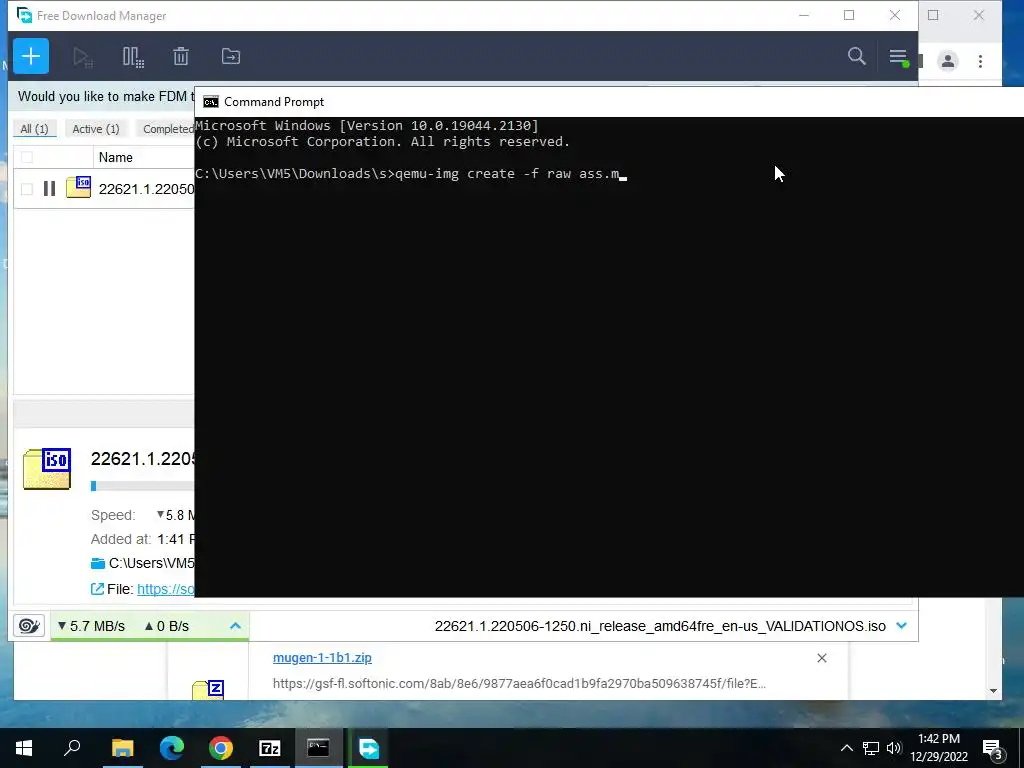
Task: Expand the bottom download details chevron
Action: (x=902, y=626)
